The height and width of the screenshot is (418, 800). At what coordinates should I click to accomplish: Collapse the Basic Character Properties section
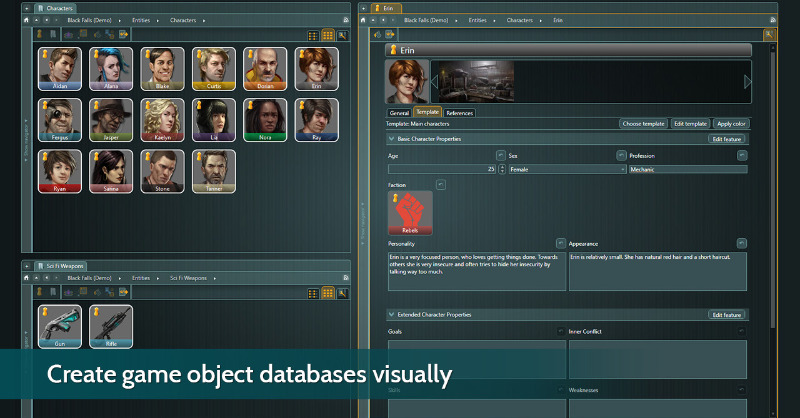coord(391,139)
